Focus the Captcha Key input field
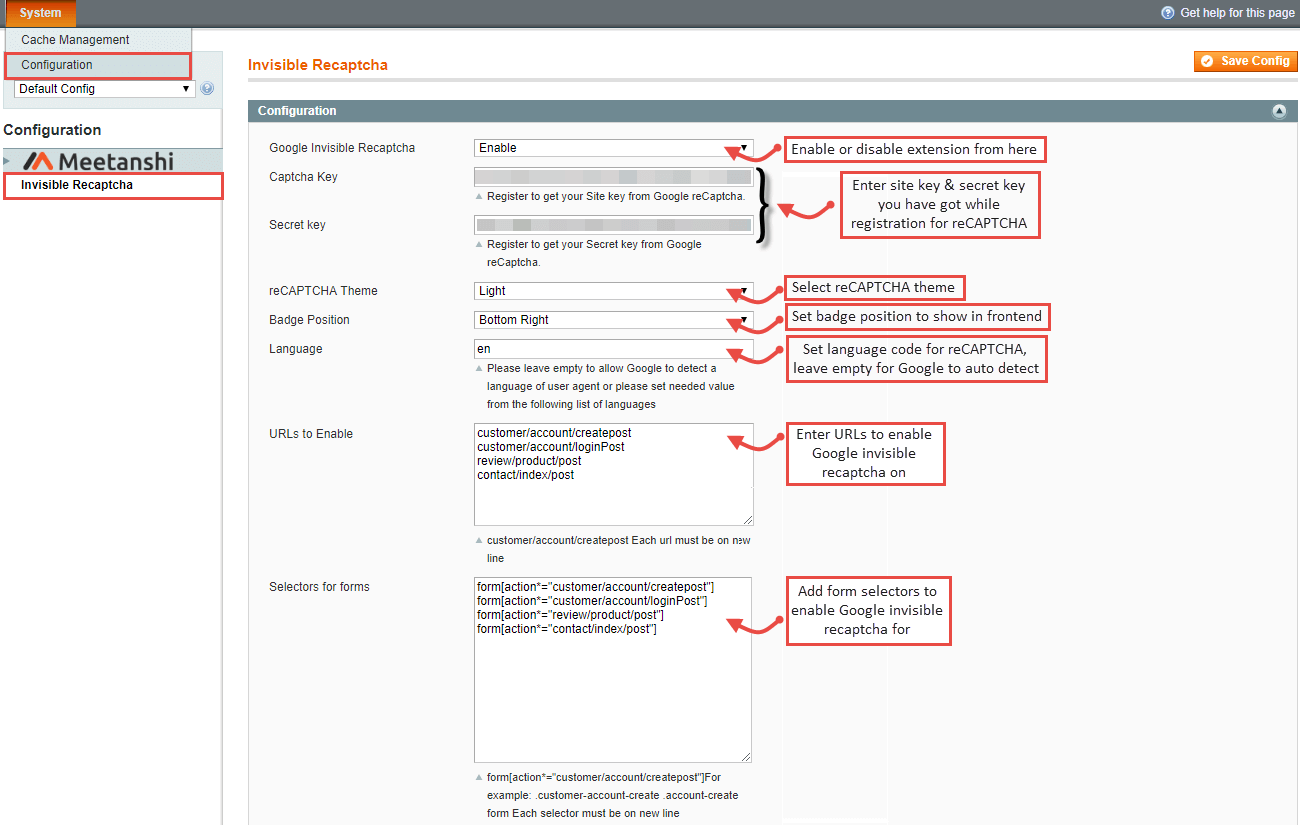The image size is (1300, 825). click(614, 177)
